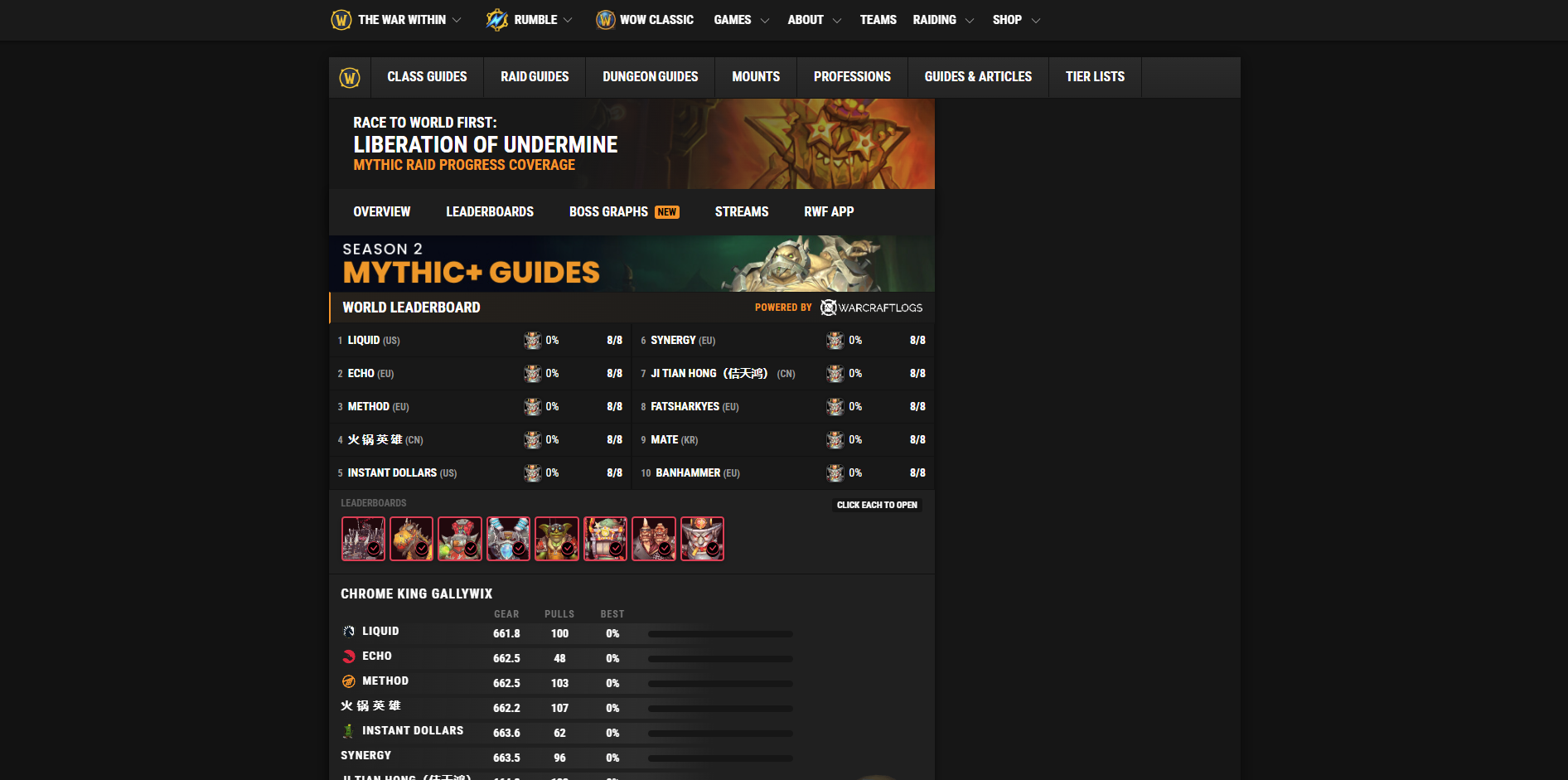Click the boss icon in Method's leaderboard row
Image resolution: width=1568 pixels, height=780 pixels.
coord(532,407)
